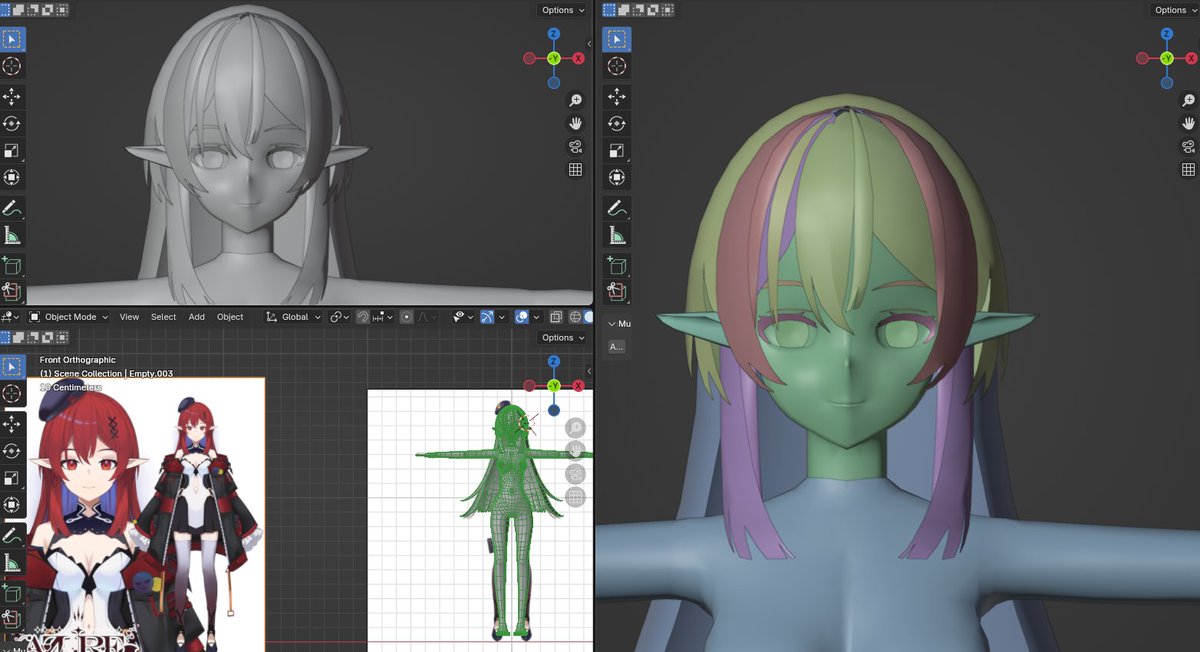Click the camera view icon in the right viewport
Image resolution: width=1200 pixels, height=652 pixels.
(x=1188, y=145)
